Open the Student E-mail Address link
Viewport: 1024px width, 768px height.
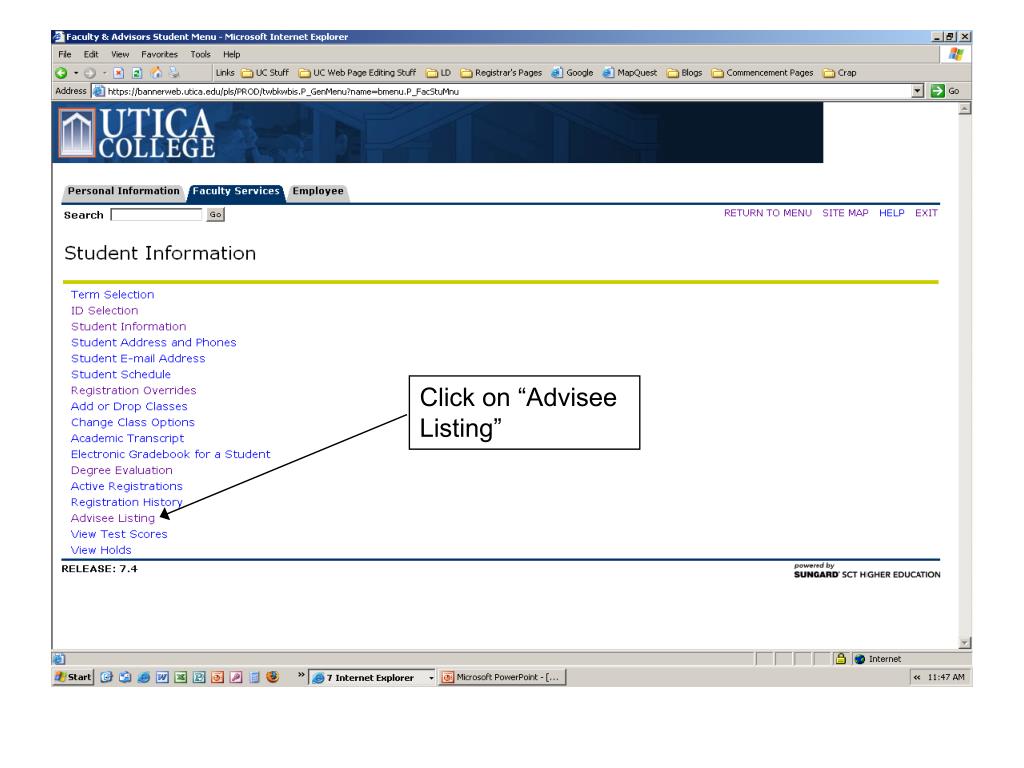(x=138, y=359)
